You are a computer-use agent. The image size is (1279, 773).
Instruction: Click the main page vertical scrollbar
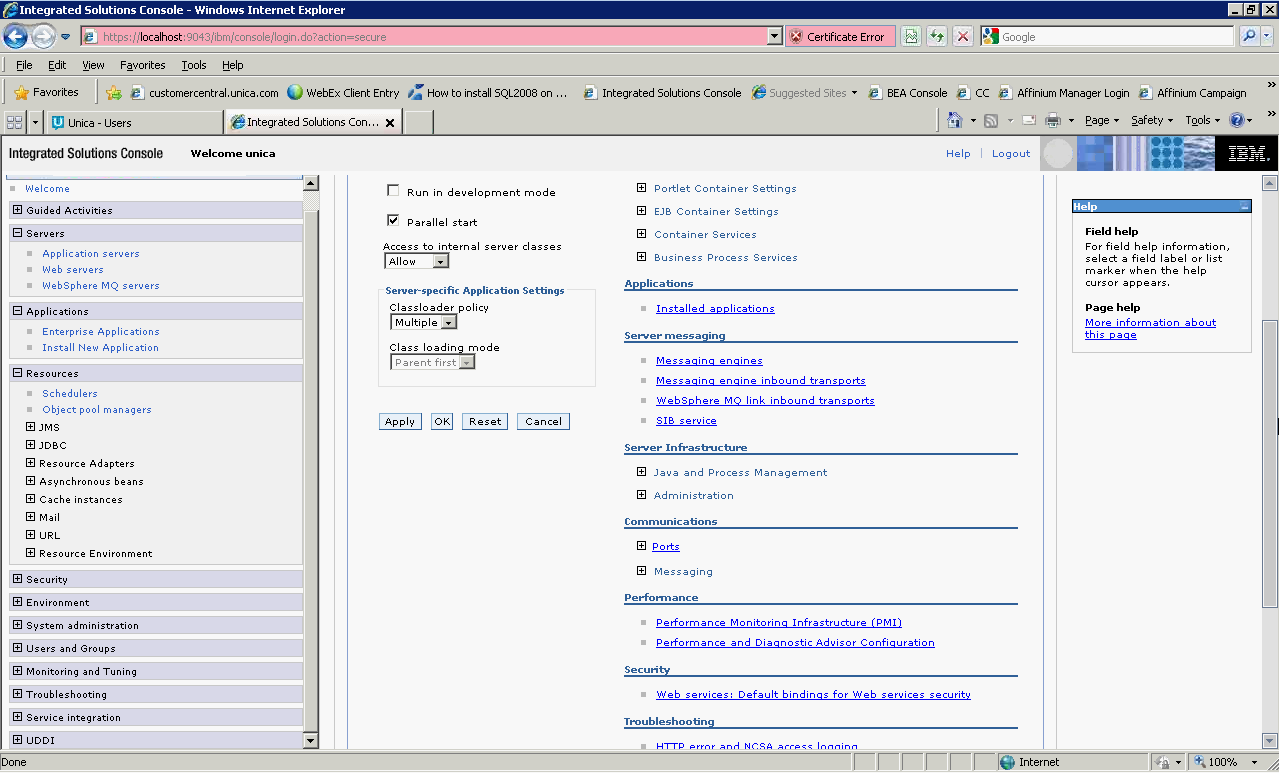1270,462
